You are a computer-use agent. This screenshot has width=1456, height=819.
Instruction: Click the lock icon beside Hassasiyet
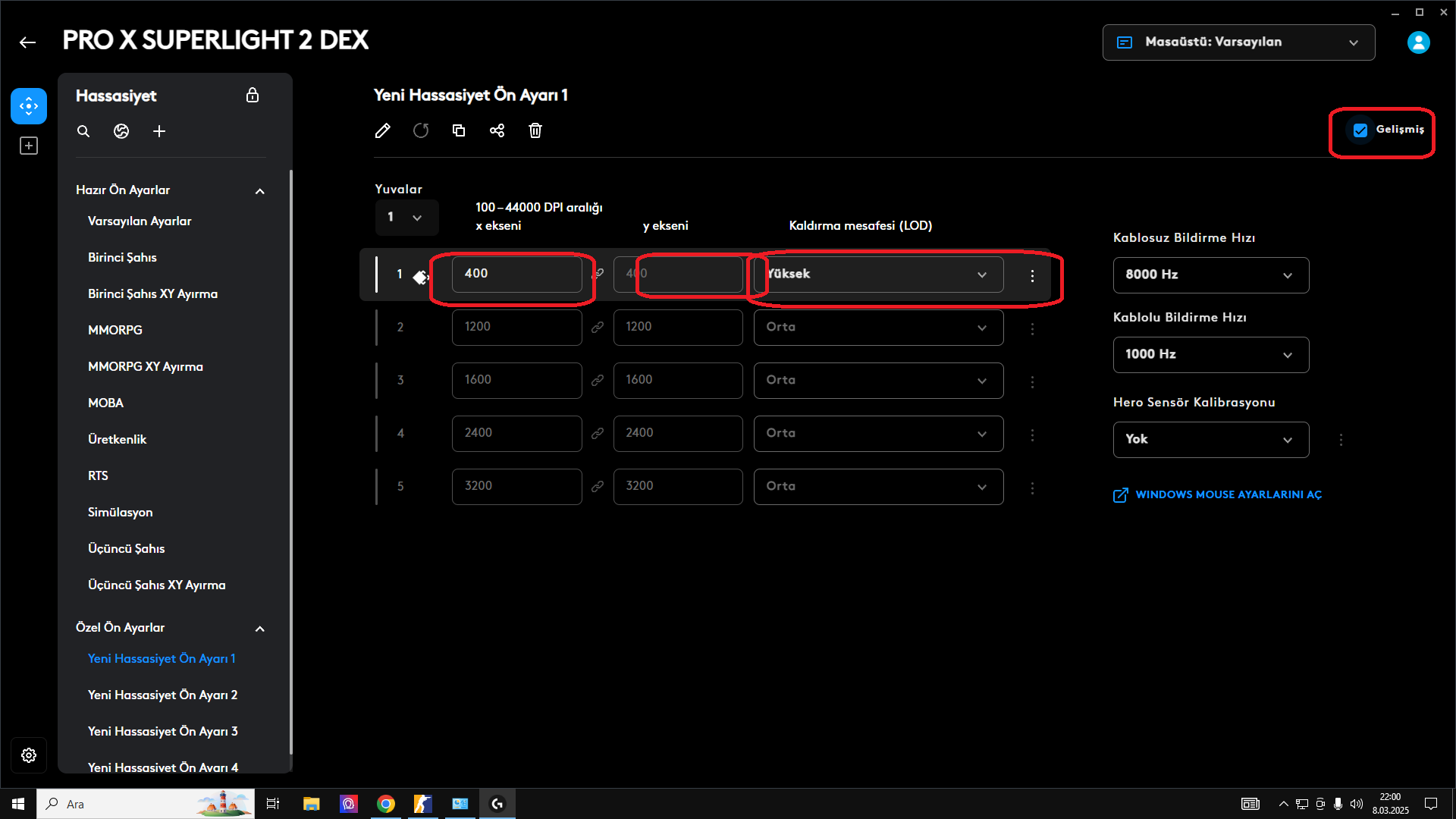point(253,95)
